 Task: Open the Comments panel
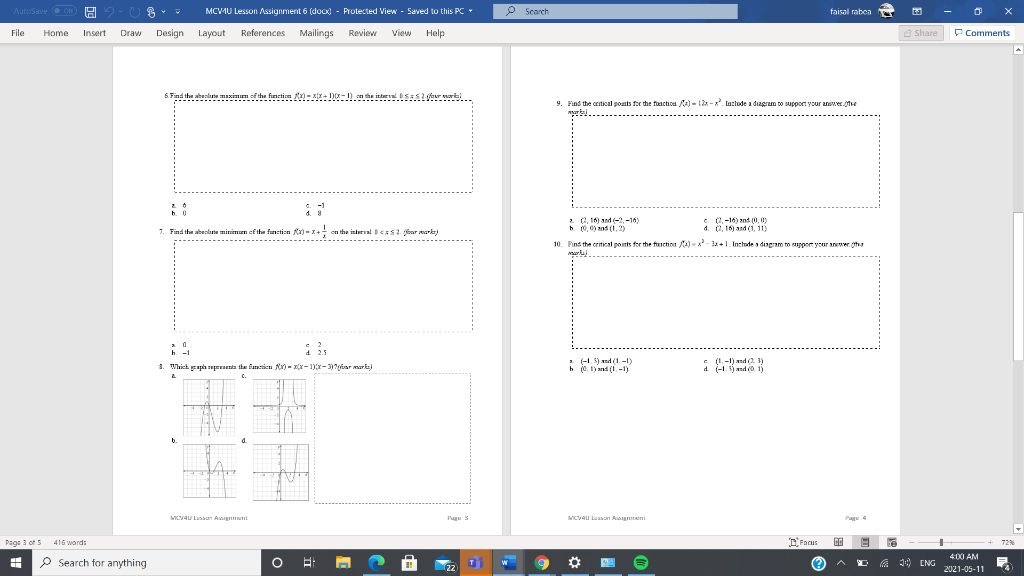pyautogui.click(x=983, y=32)
